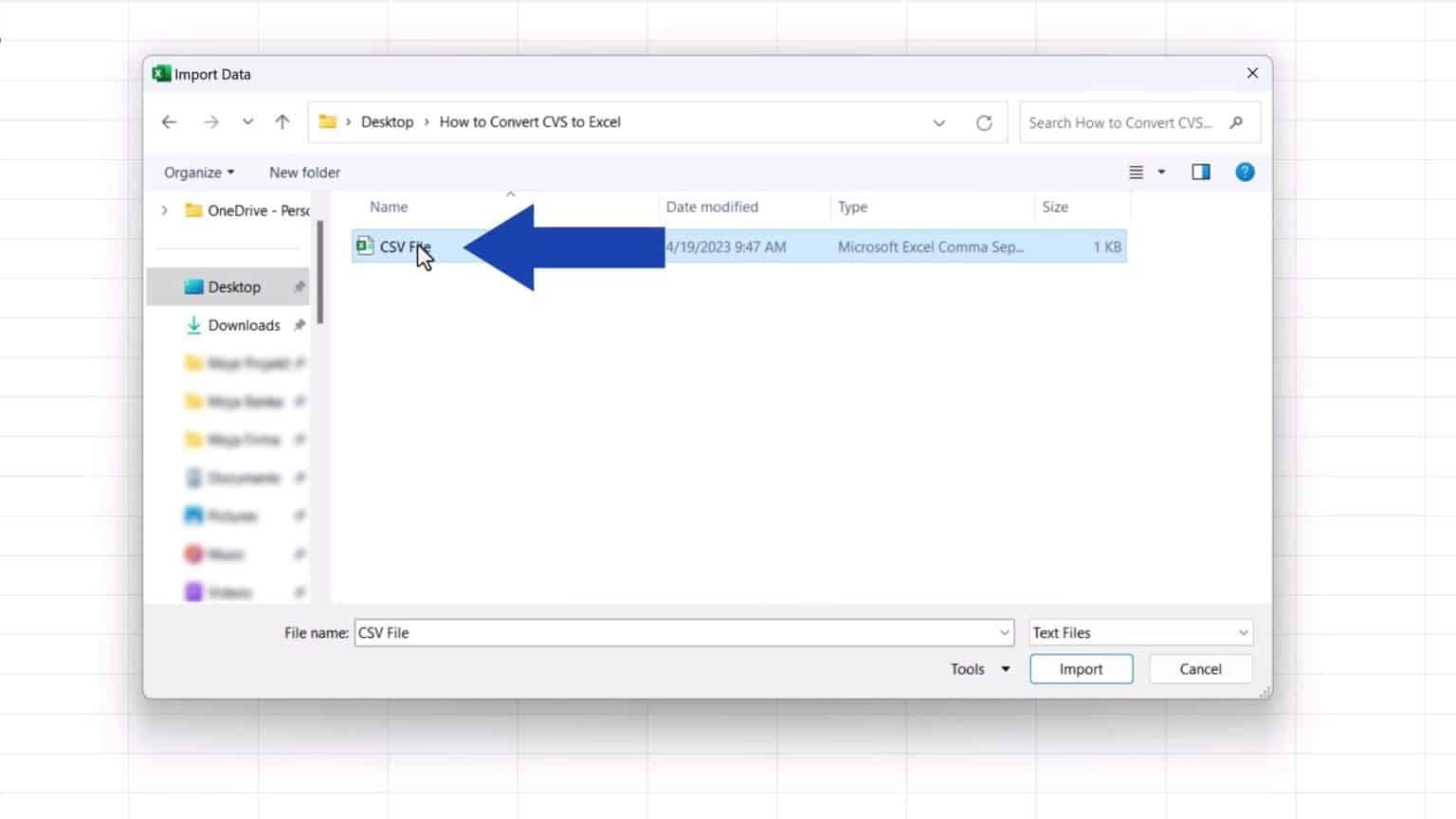Click the pin icon beside Downloads
The image size is (1456, 819).
click(x=299, y=325)
